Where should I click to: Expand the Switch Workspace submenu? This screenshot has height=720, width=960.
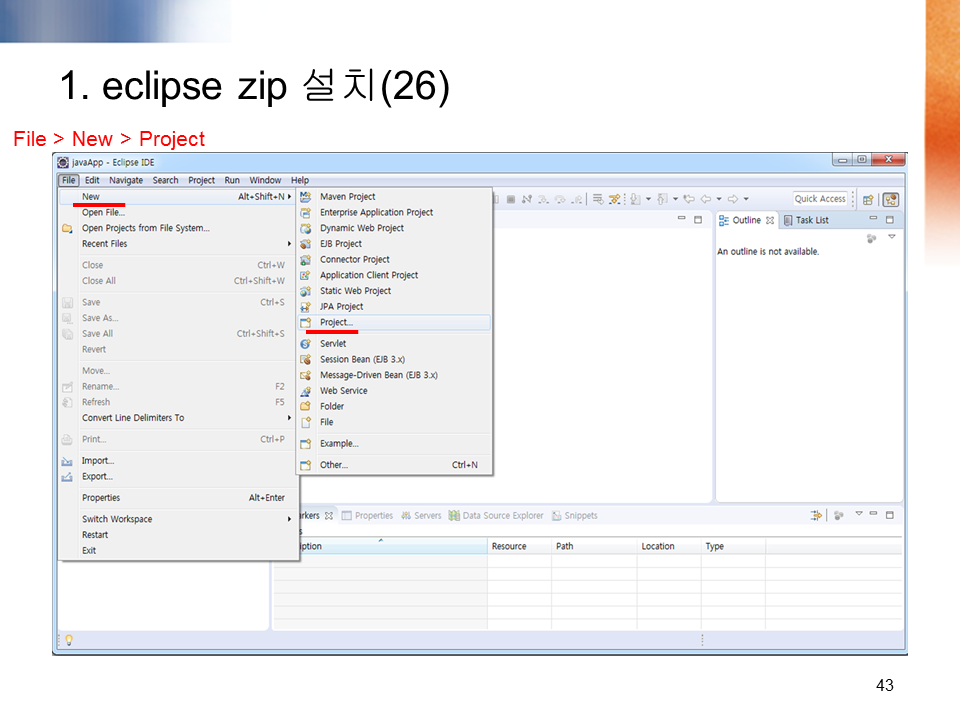click(x=290, y=519)
